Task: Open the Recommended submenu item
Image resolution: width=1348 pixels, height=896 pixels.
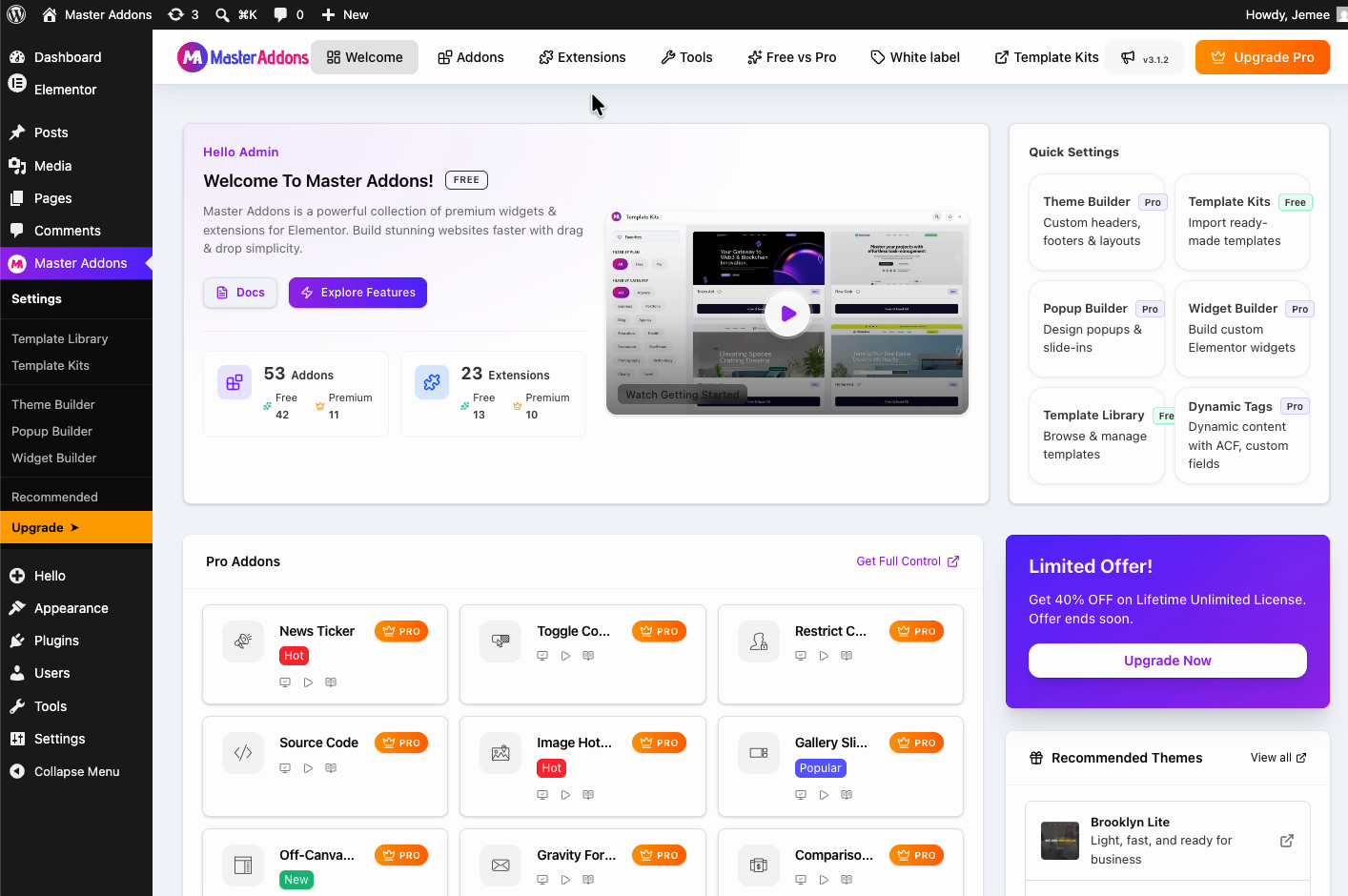Action: pyautogui.click(x=54, y=498)
